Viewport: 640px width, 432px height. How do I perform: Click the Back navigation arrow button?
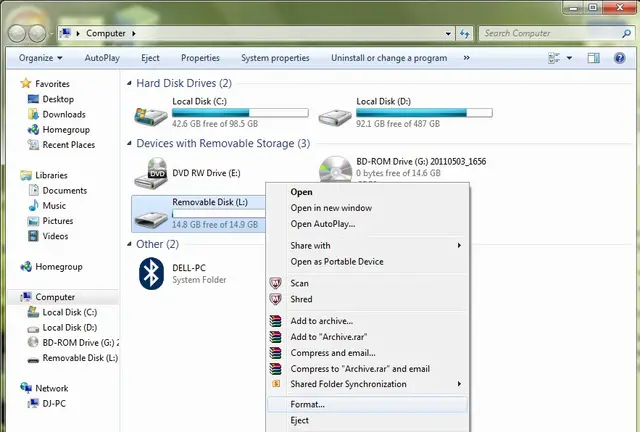click(x=17, y=33)
